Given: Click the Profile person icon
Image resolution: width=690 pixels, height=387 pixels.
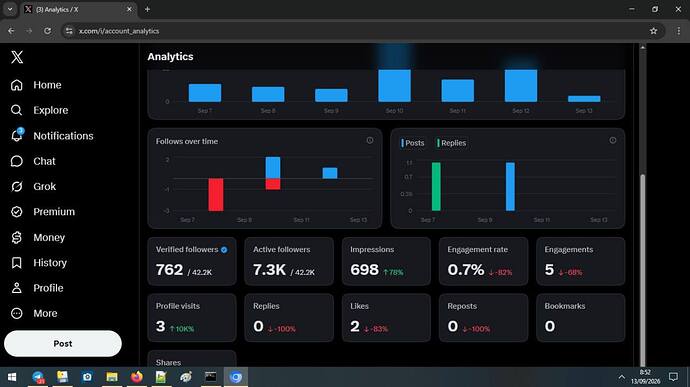Looking at the screenshot, I should tap(17, 288).
